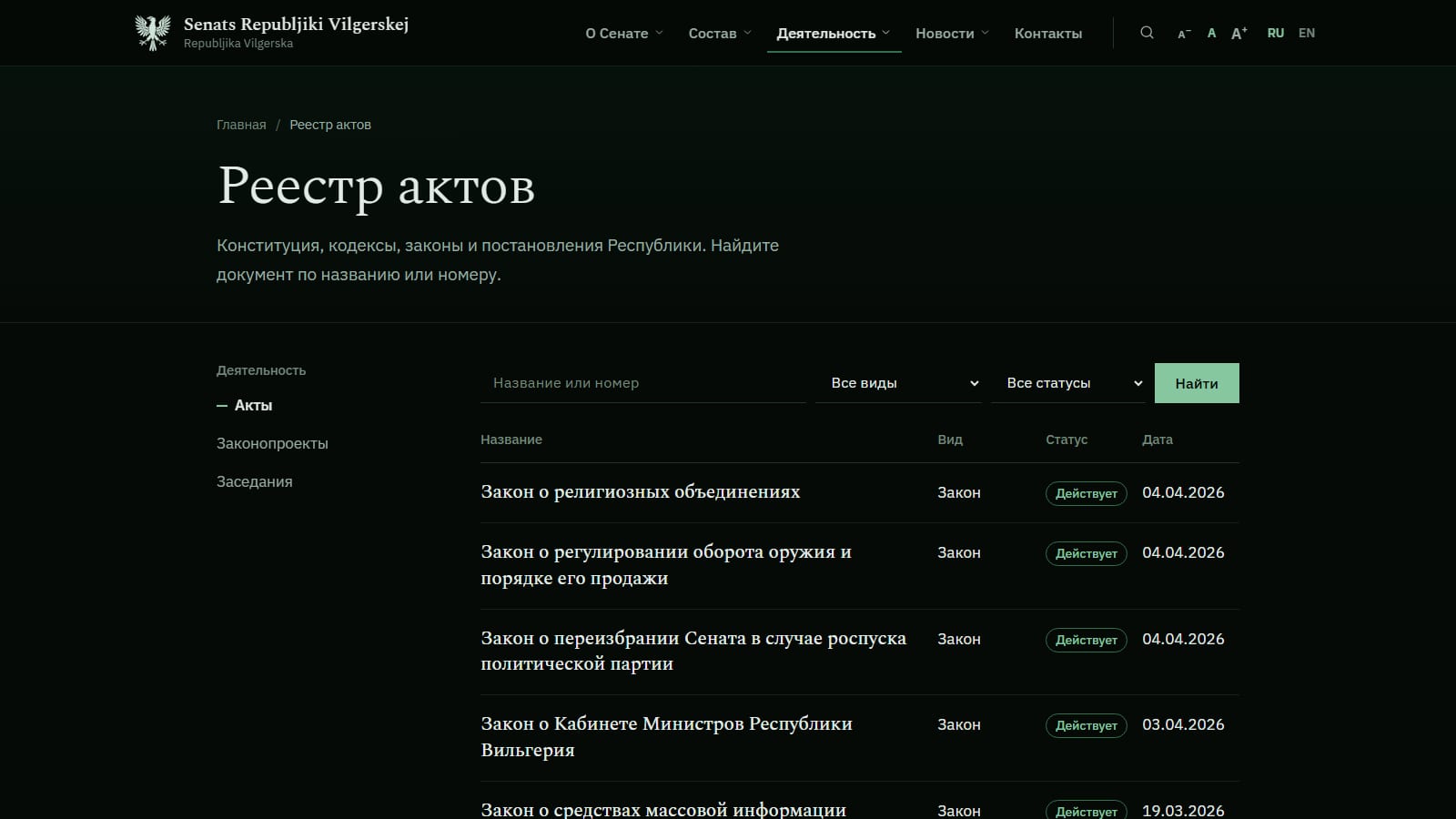Click the Найти search button
This screenshot has height=819, width=1456.
tap(1197, 383)
